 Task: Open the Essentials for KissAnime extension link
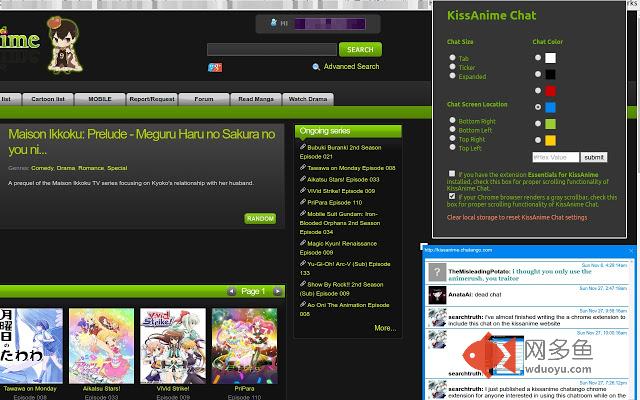coord(563,175)
